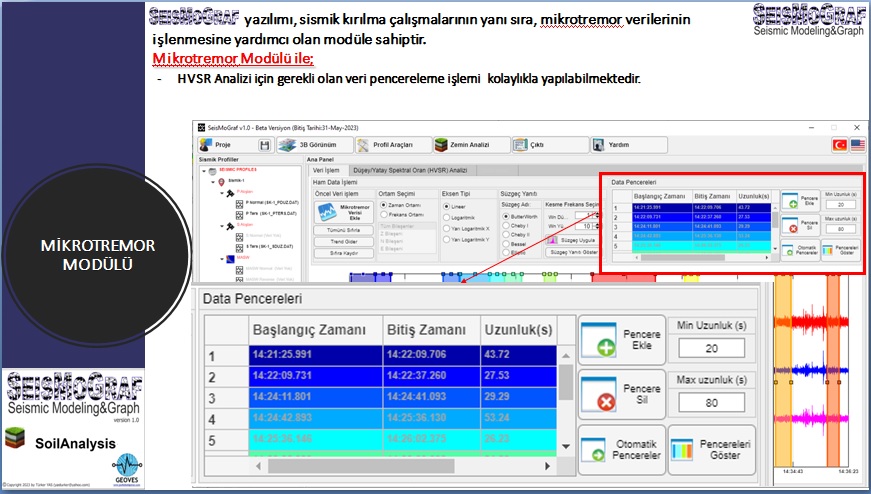Click the enlarged table's horizontal scrollbar thumb
The height and width of the screenshot is (494, 871).
(x=362, y=466)
